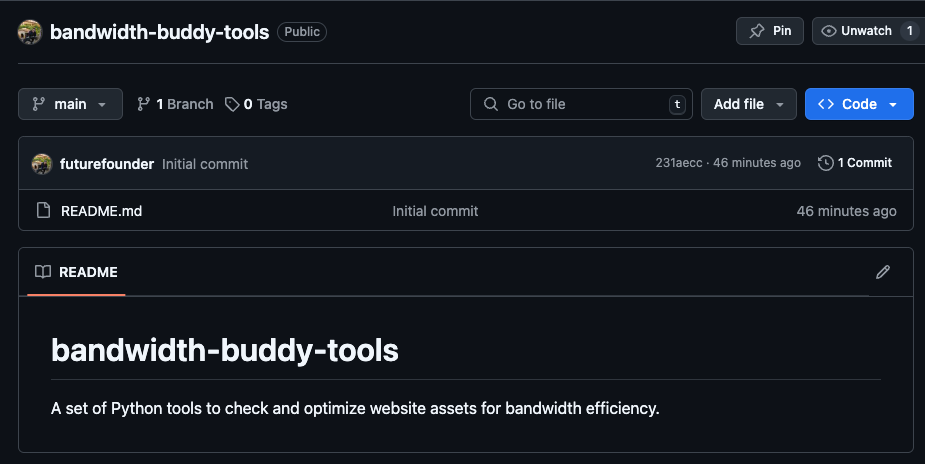925x464 pixels.
Task: Click the tag icon next to Tags
Action: pos(232,104)
